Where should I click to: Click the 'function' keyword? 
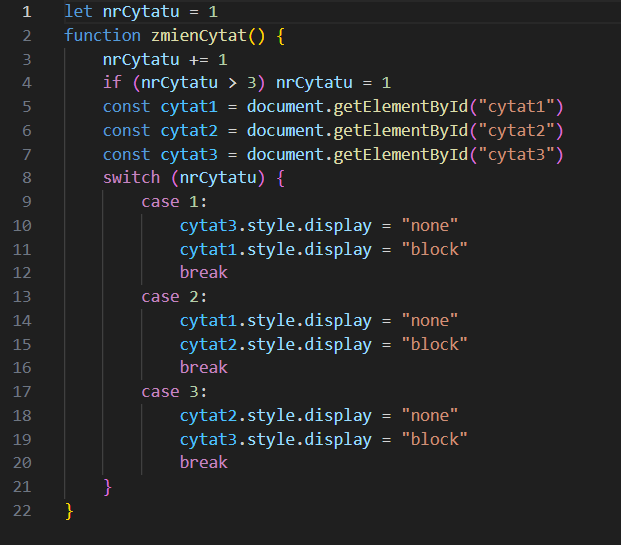[102, 36]
